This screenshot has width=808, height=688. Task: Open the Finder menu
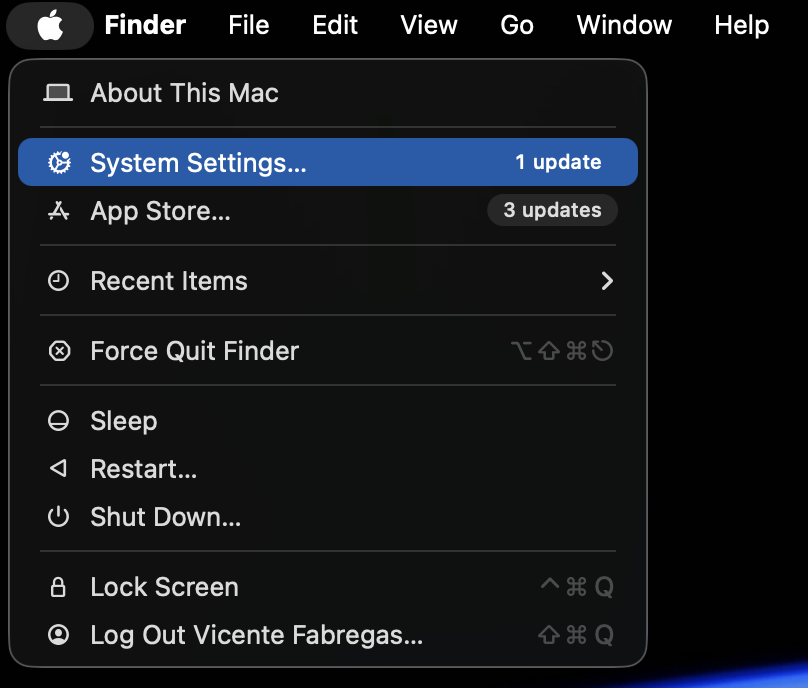pos(145,25)
